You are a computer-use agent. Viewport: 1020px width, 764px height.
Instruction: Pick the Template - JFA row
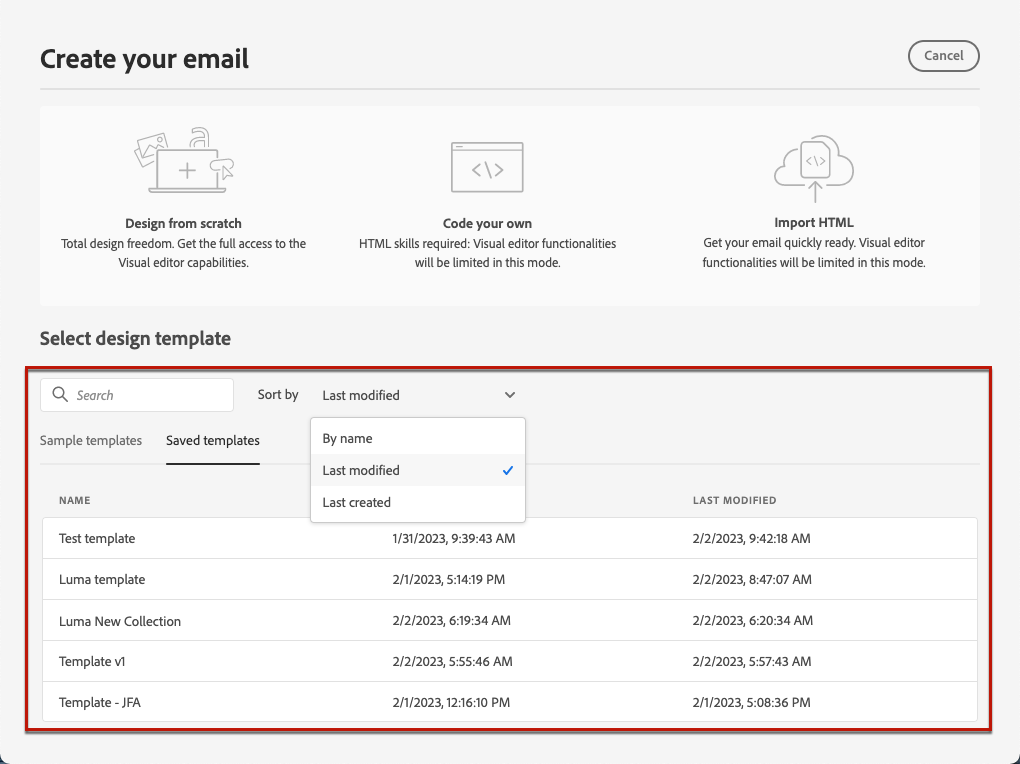510,702
